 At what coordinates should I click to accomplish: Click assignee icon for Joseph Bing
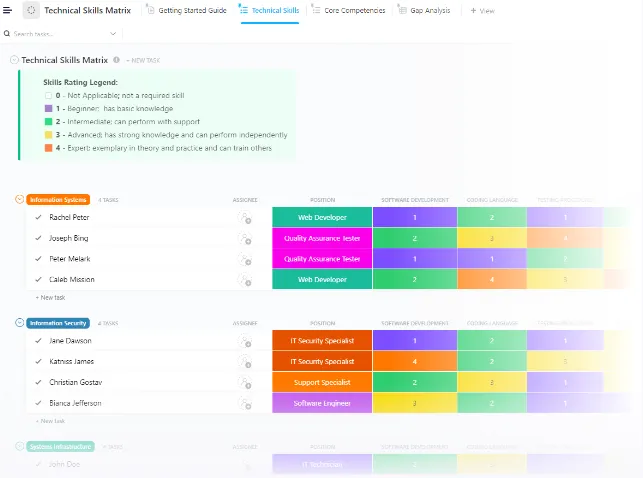pyautogui.click(x=245, y=239)
